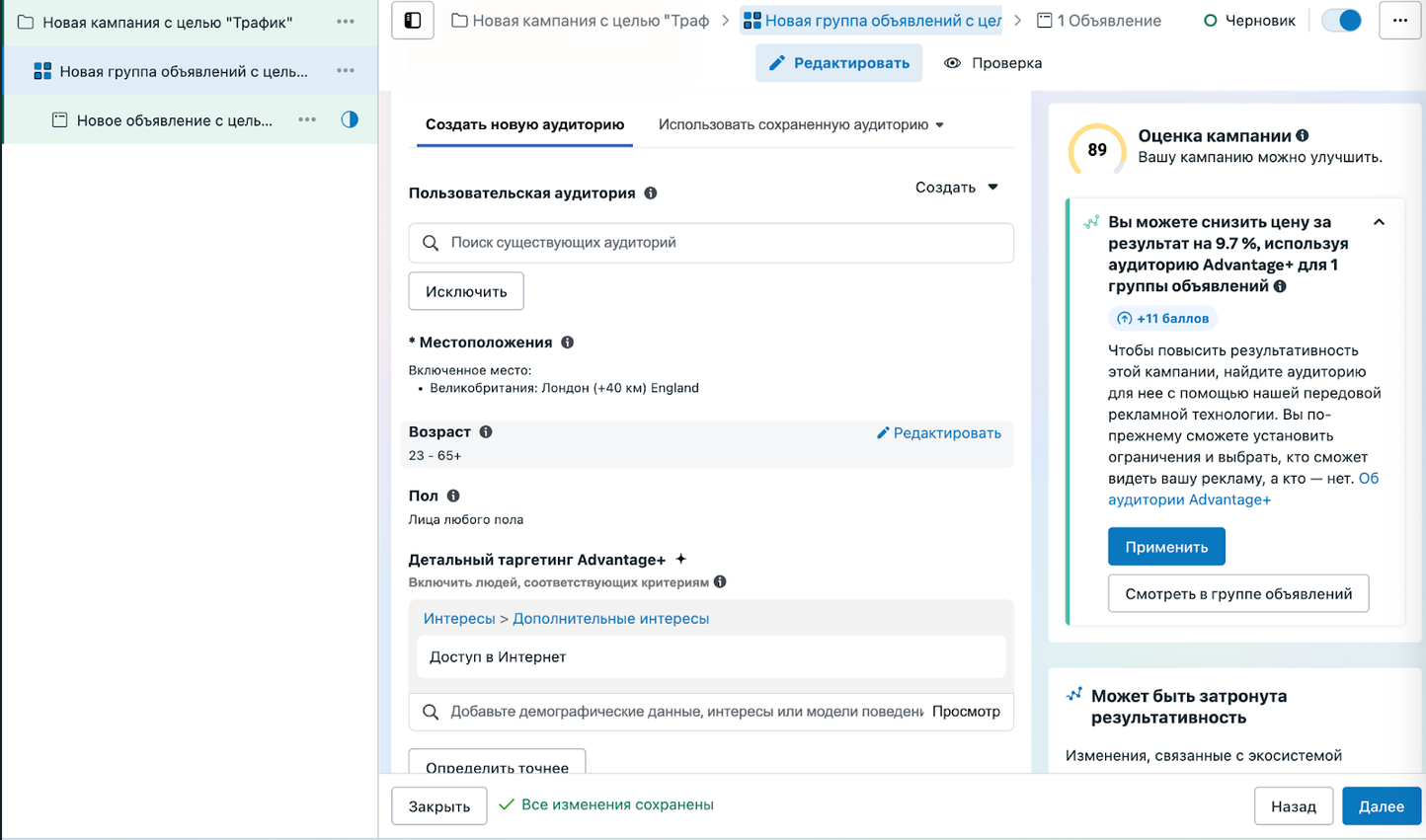This screenshot has height=840, width=1426.
Task: Switch to Проверка view
Action: pyautogui.click(x=992, y=63)
